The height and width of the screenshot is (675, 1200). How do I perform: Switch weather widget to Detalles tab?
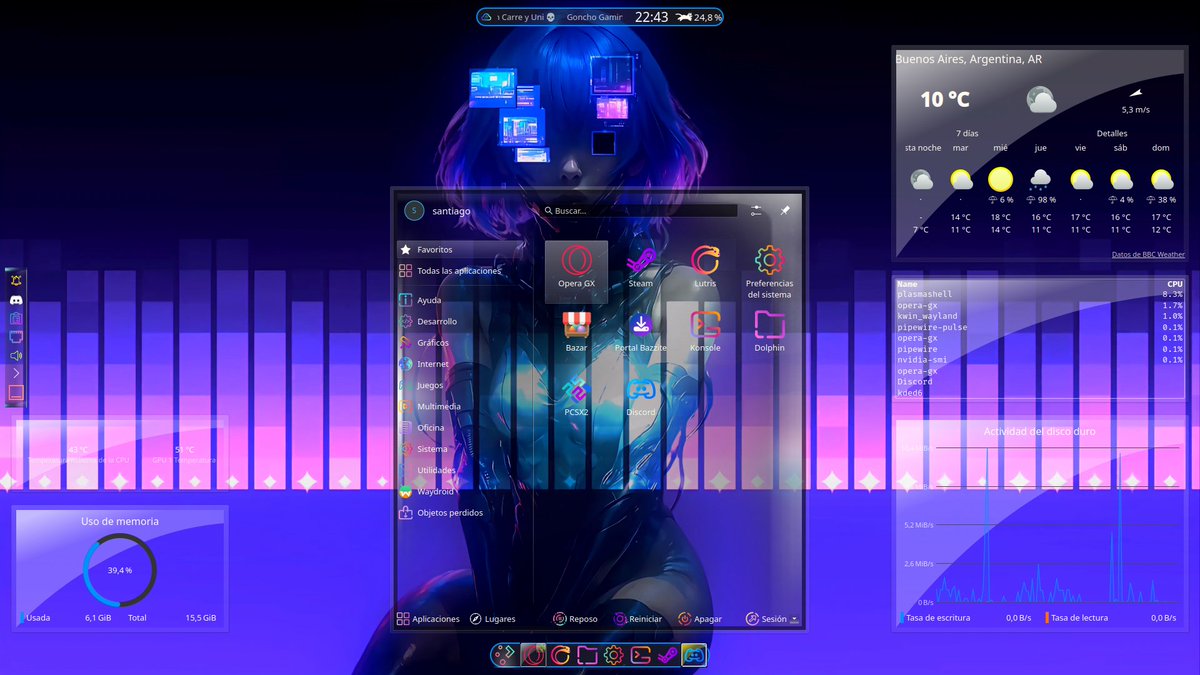[x=1112, y=133]
